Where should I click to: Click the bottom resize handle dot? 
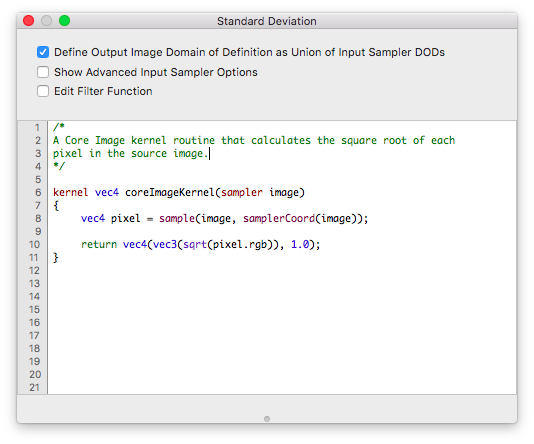[x=267, y=419]
